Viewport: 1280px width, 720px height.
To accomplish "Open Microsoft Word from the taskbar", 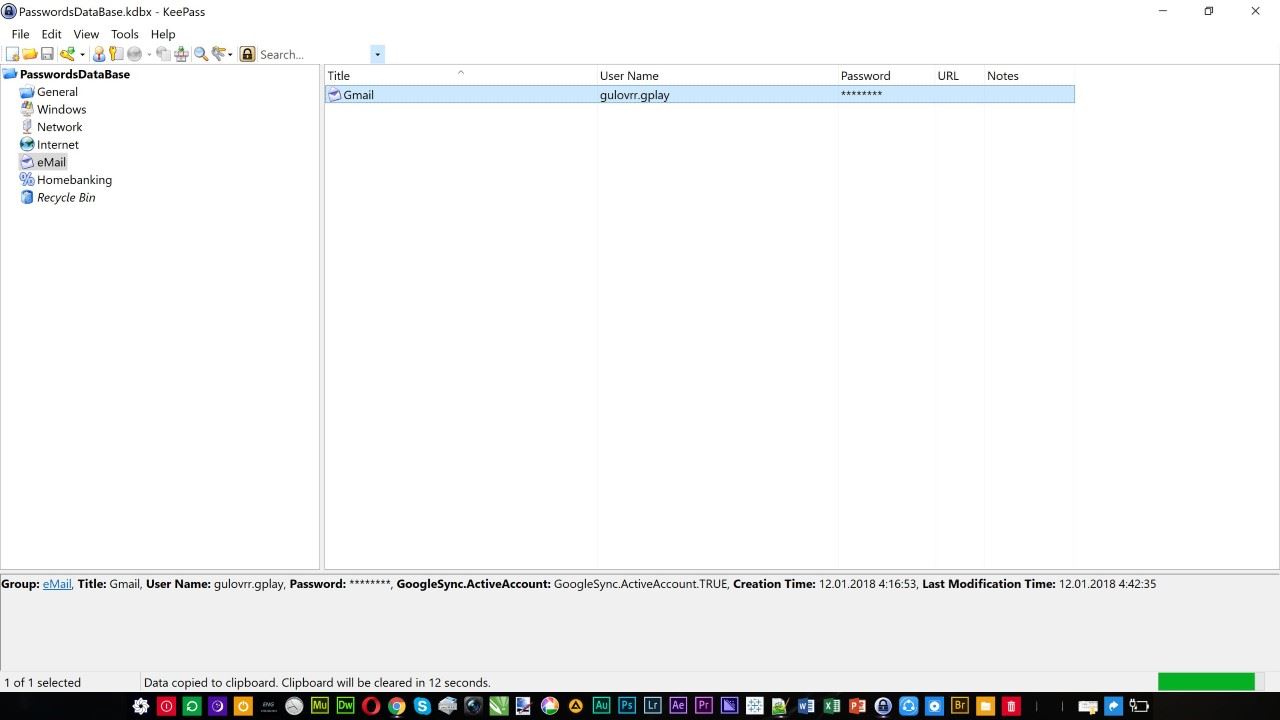I will pos(806,706).
